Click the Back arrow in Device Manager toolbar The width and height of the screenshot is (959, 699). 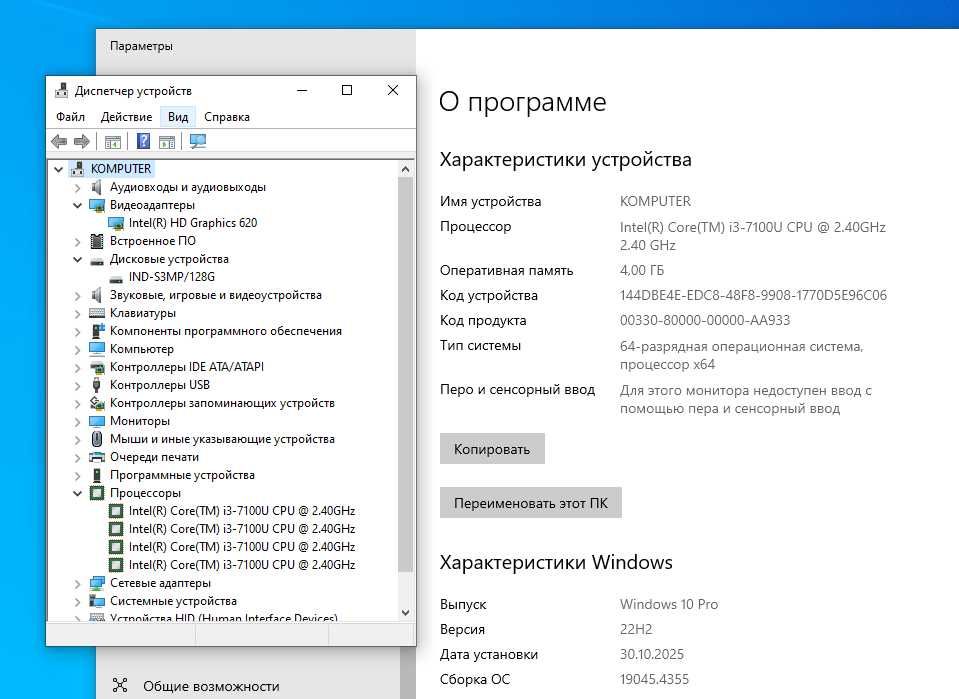point(59,142)
